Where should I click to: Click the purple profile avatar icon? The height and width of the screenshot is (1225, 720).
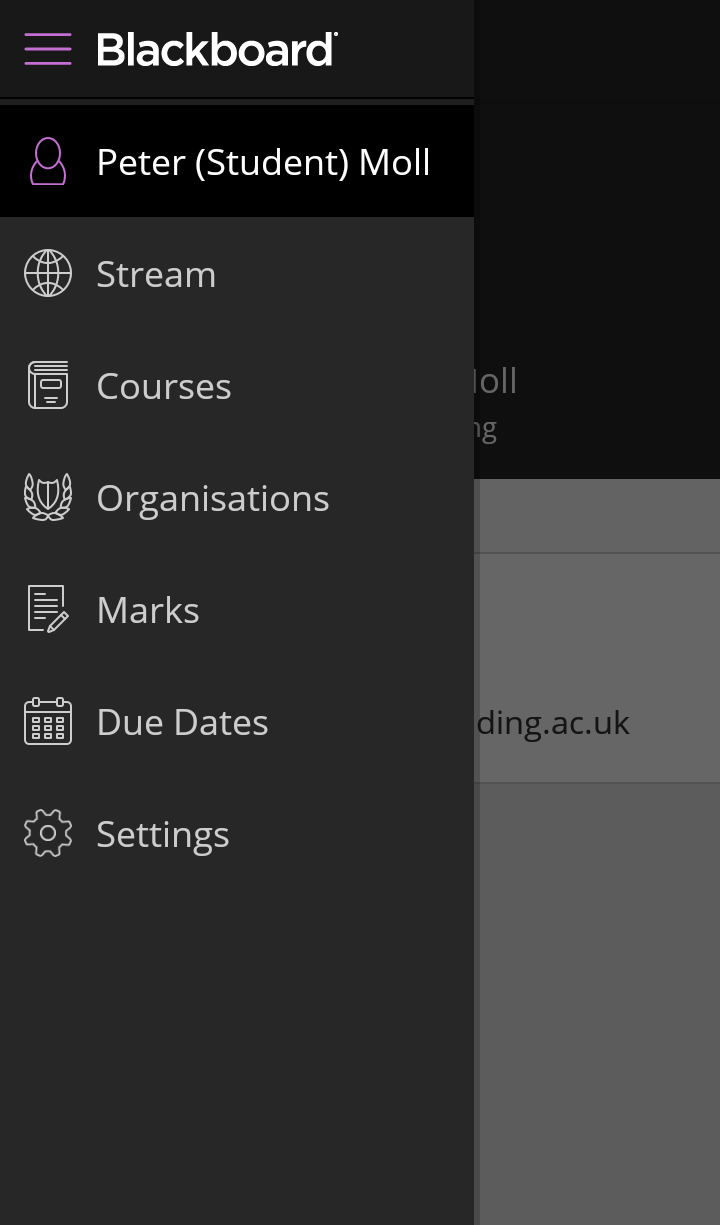pos(48,162)
